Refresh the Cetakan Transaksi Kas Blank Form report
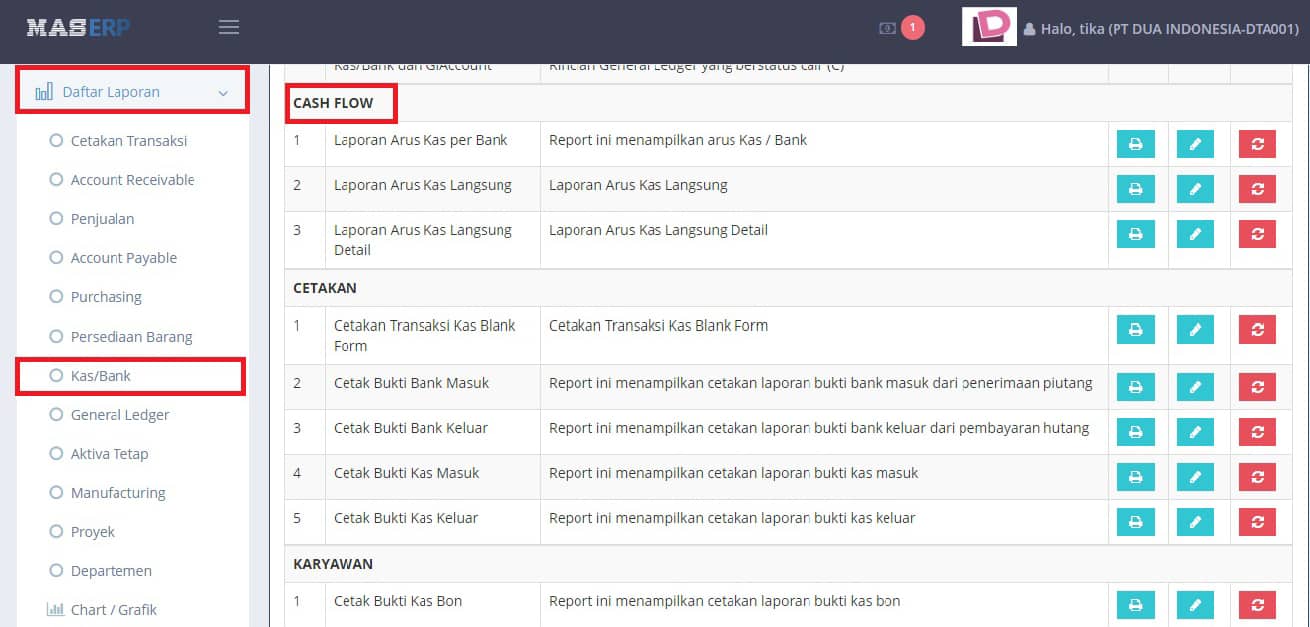 (1257, 329)
